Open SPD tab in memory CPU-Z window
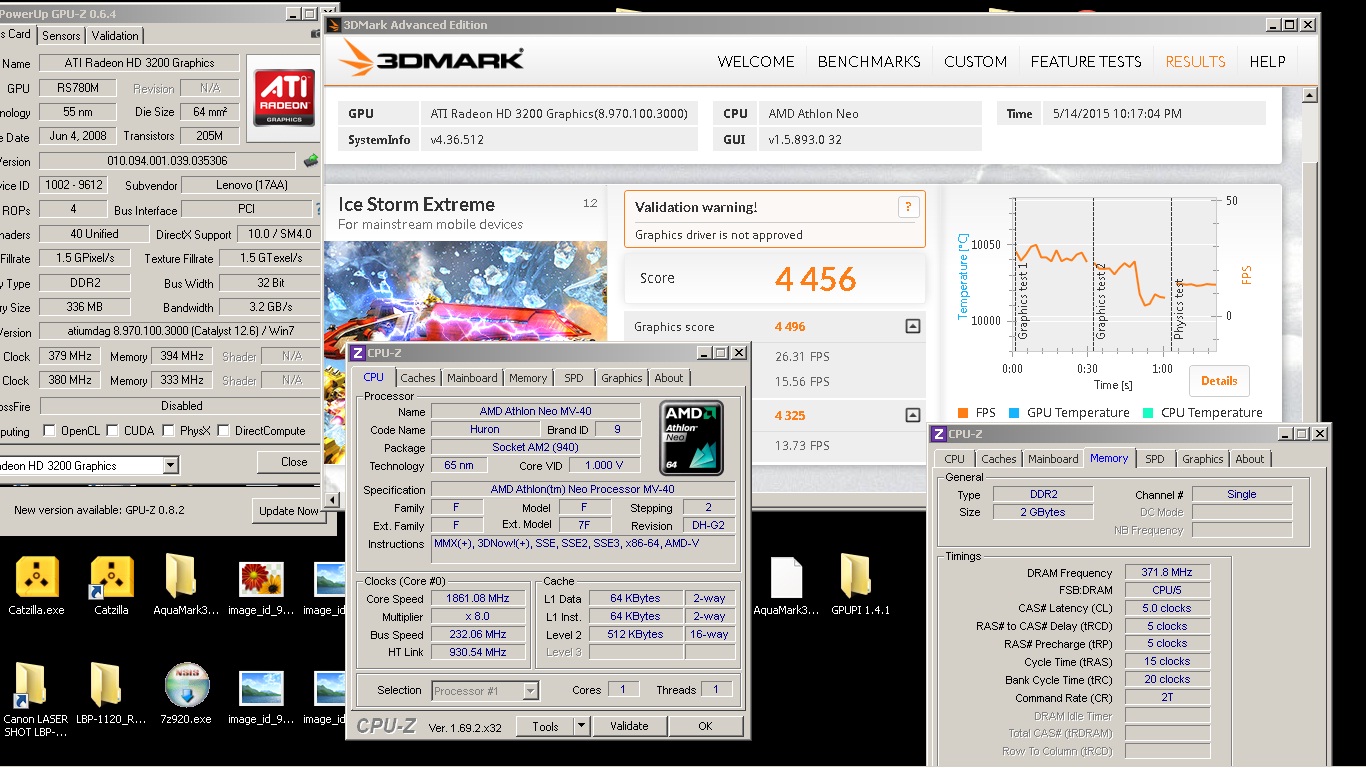Viewport: 1366px width, 768px height. pos(1155,459)
